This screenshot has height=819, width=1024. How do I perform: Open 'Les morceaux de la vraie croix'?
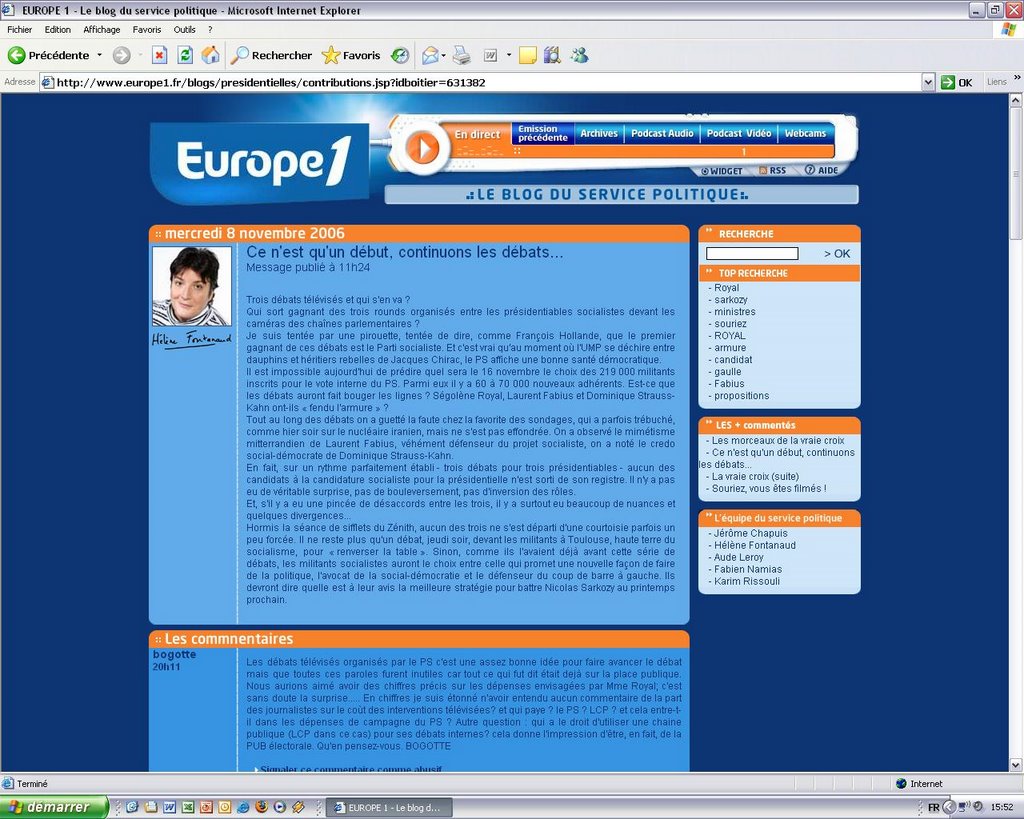(778, 441)
